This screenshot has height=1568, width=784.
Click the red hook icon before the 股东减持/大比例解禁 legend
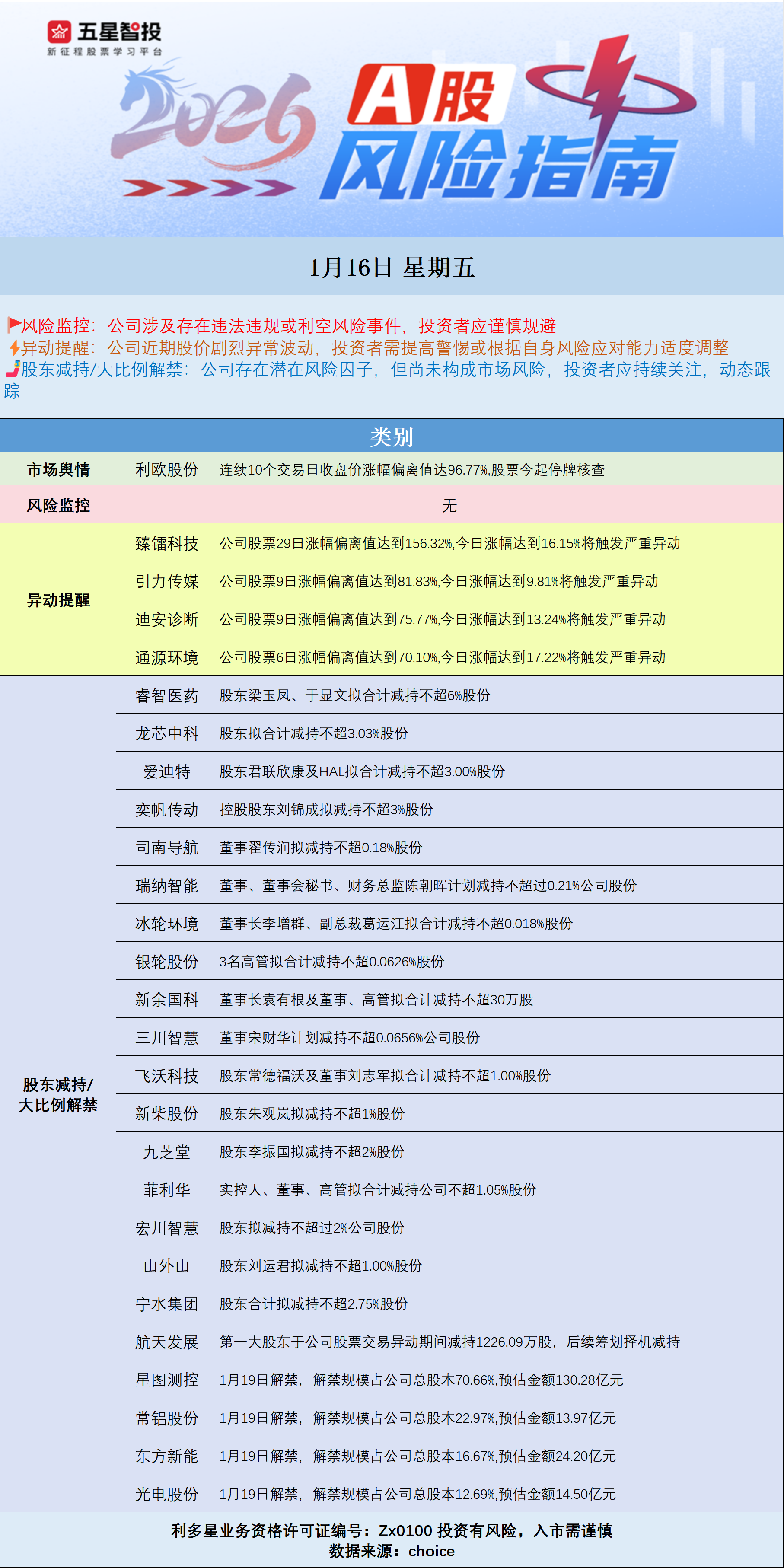[13, 368]
